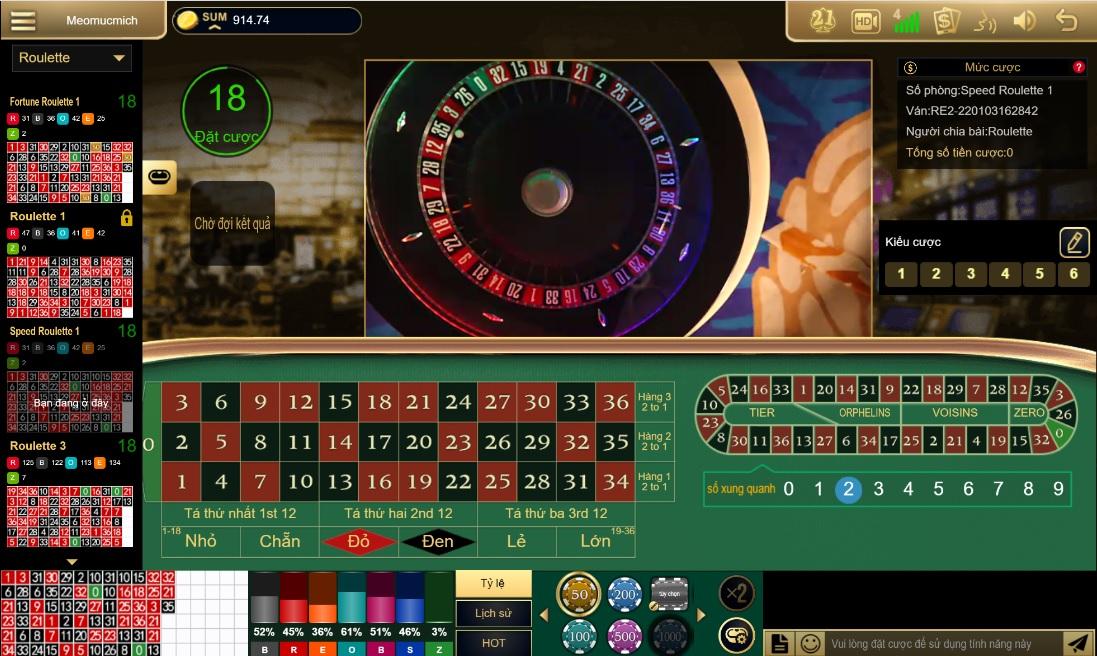Mute sound with the speaker icon

point(1024,21)
